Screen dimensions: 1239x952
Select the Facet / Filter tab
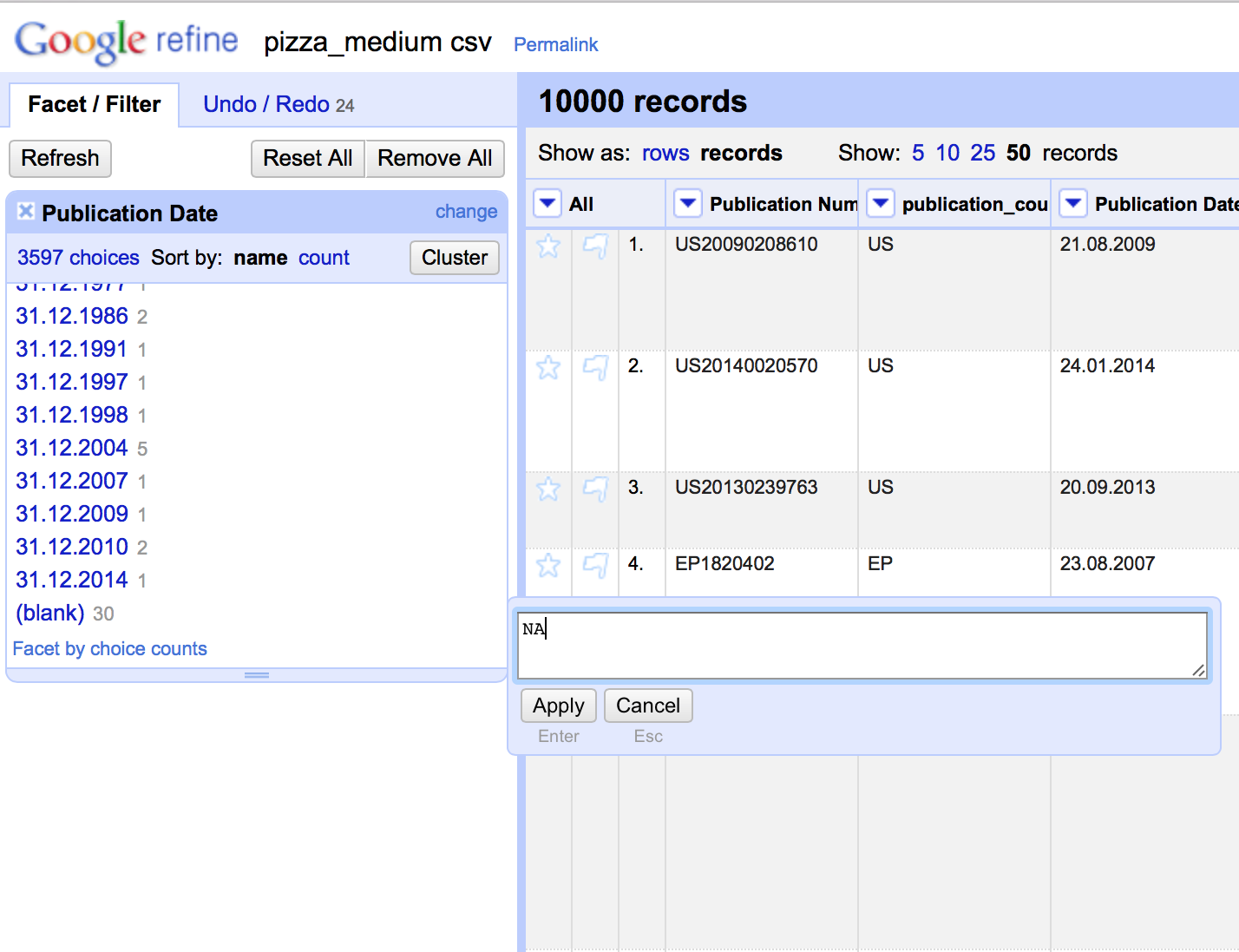coord(94,105)
